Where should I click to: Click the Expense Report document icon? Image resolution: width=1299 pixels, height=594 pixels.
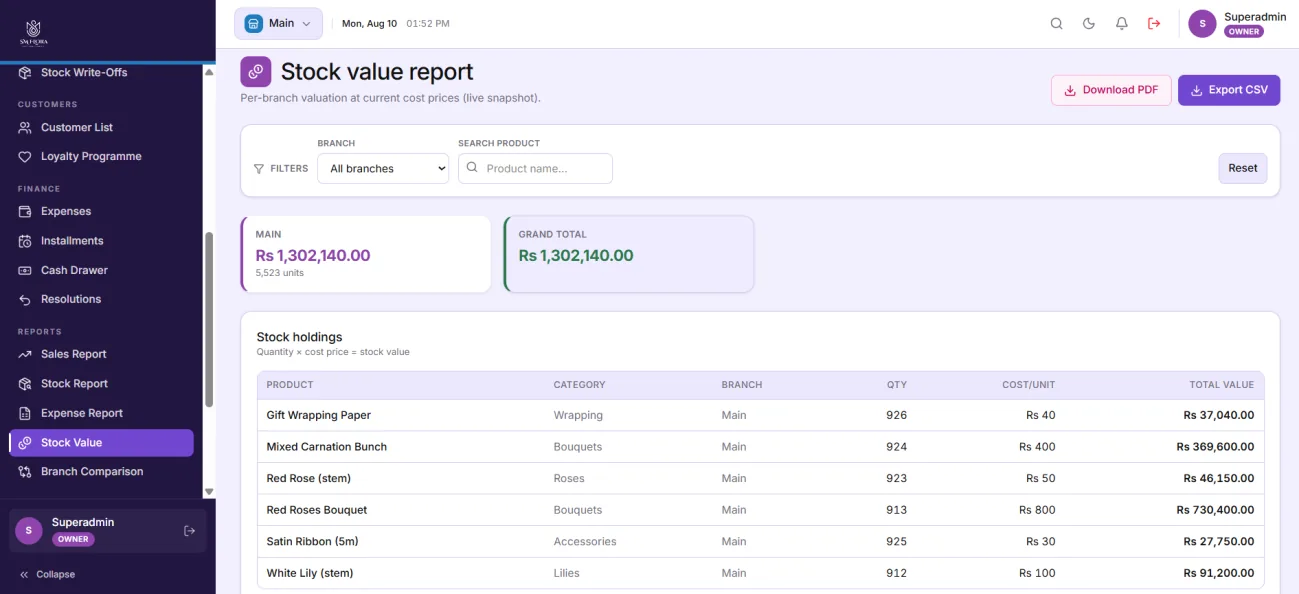pyautogui.click(x=25, y=414)
